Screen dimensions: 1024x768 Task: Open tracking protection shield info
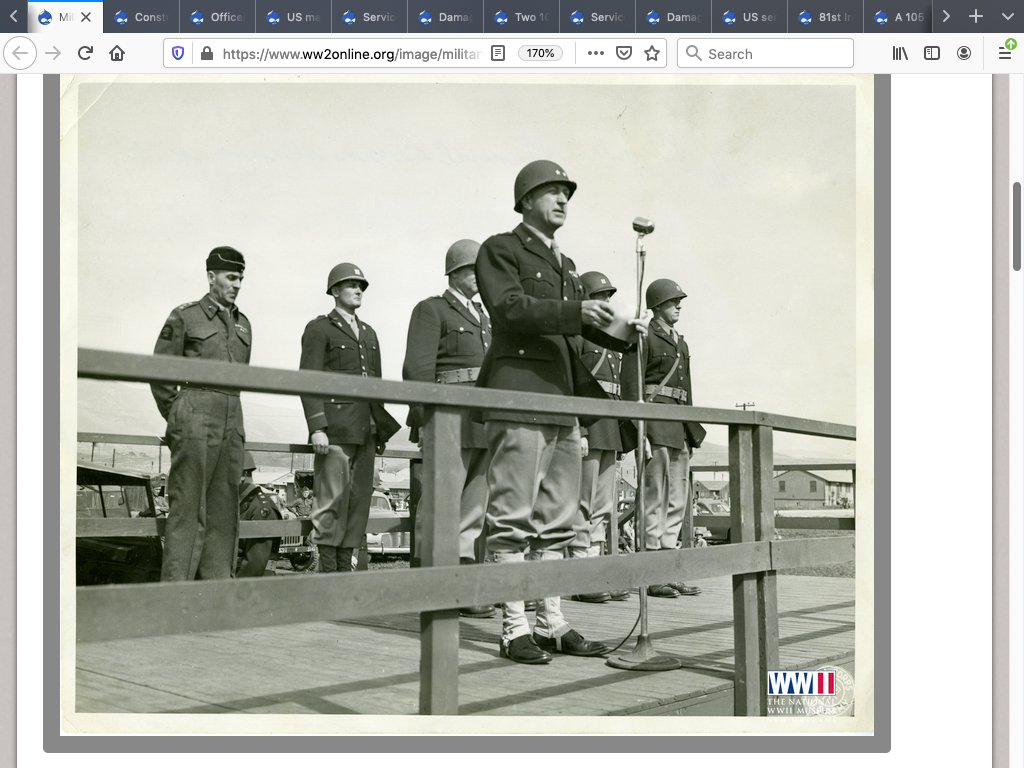[178, 53]
